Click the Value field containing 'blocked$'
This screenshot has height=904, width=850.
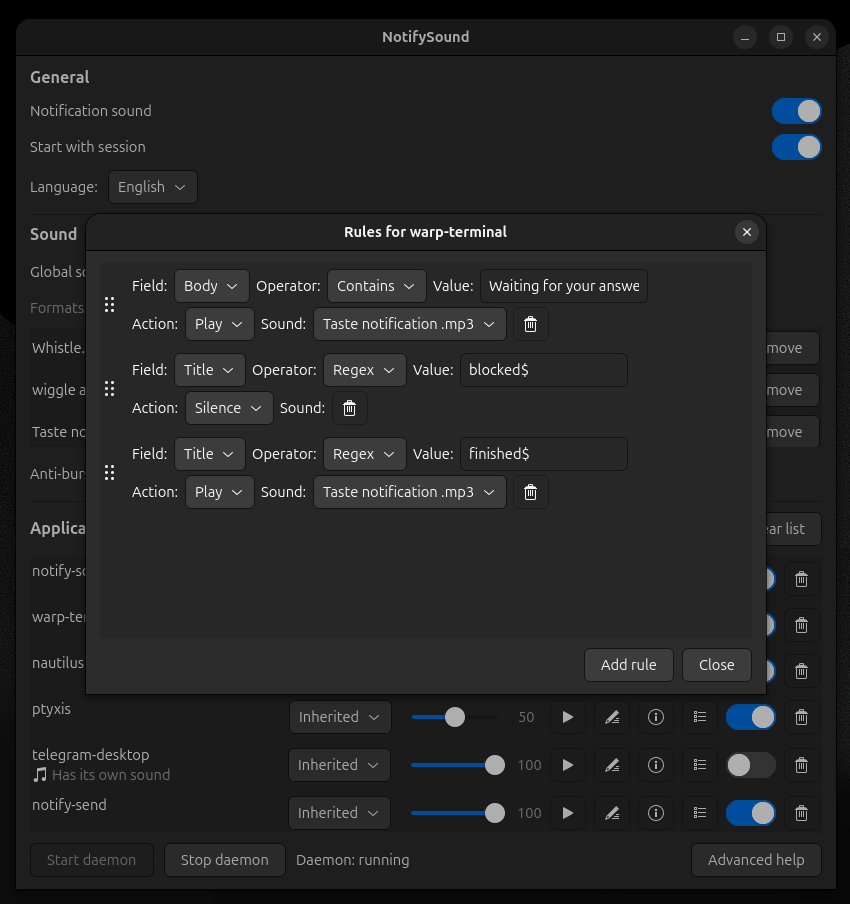pyautogui.click(x=544, y=370)
